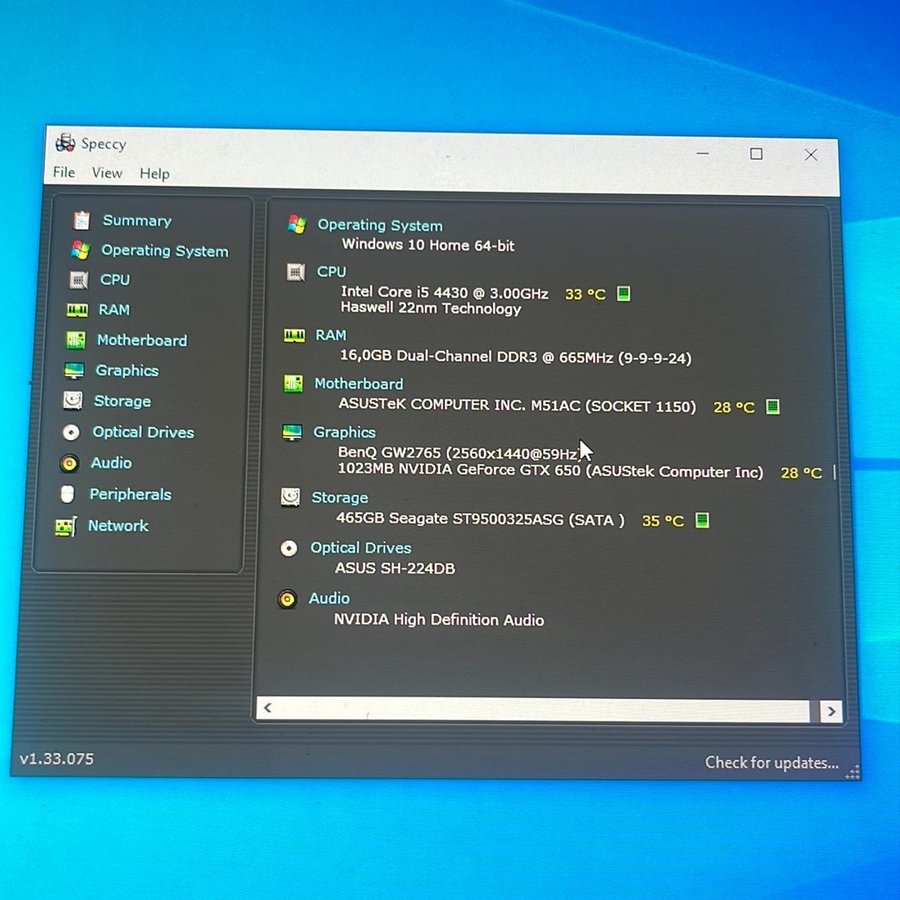Click the Motherboard icon in sidebar
This screenshot has width=900, height=900.
[76, 340]
